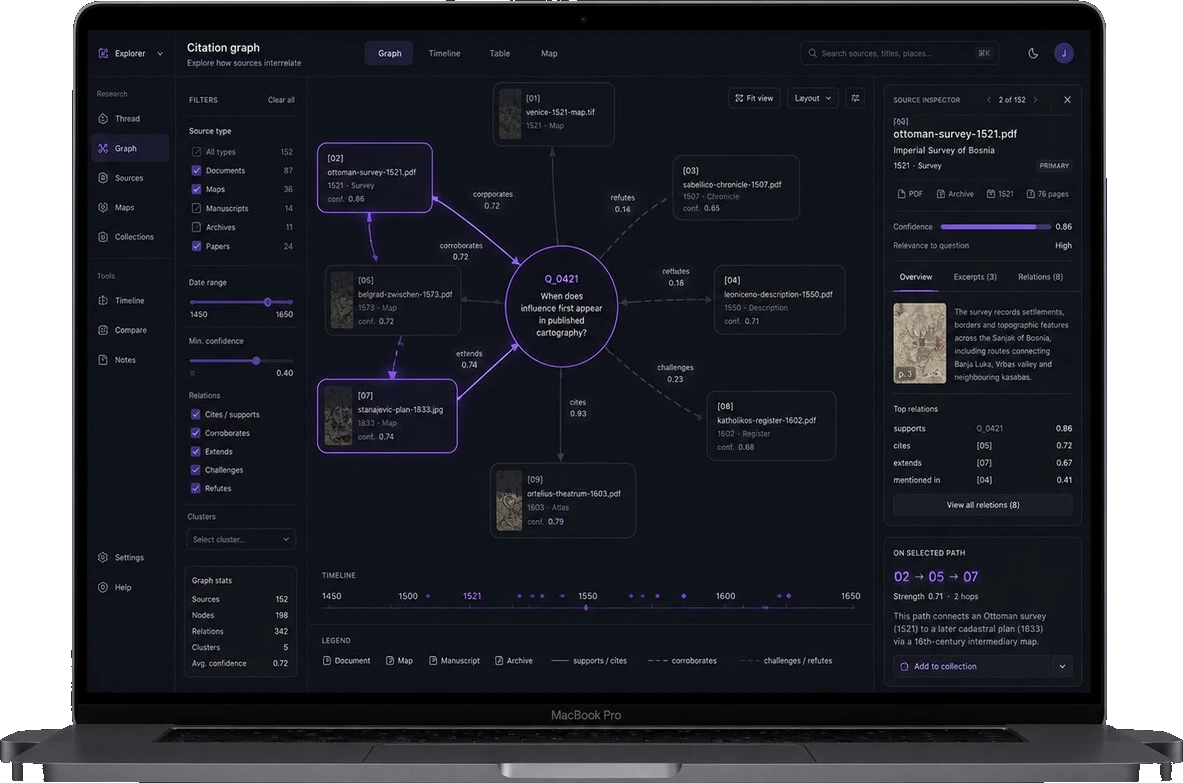Switch to the Graph view tab
The height and width of the screenshot is (783, 1183).
point(389,54)
